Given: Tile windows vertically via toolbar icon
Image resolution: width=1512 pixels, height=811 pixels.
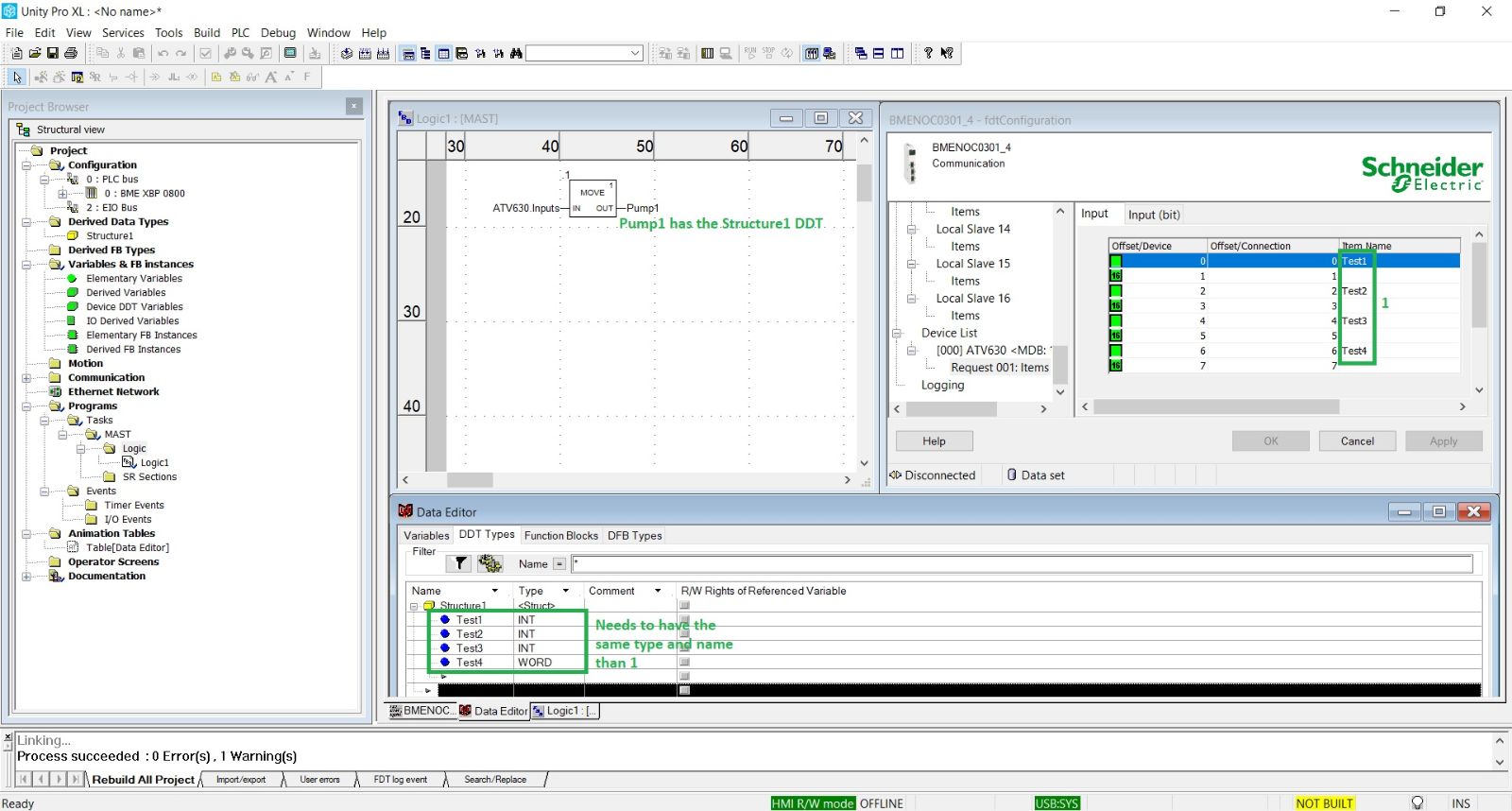Looking at the screenshot, I should click(897, 54).
